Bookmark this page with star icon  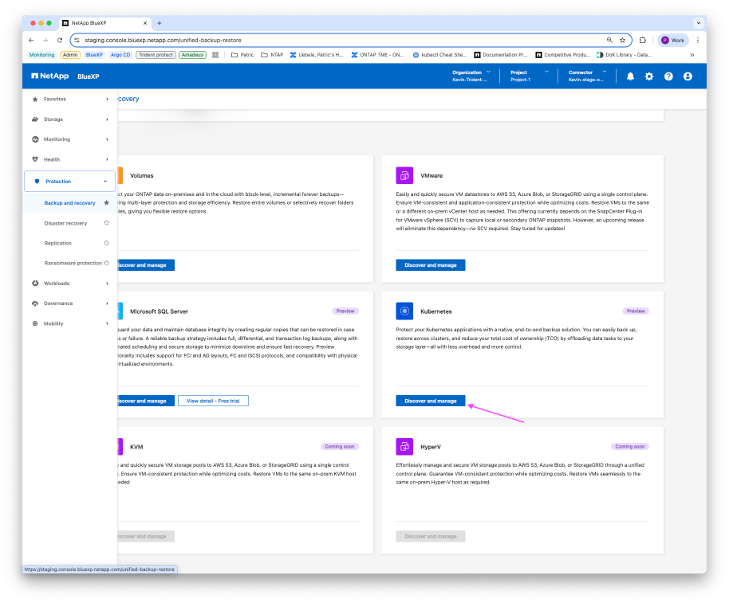tap(623, 40)
